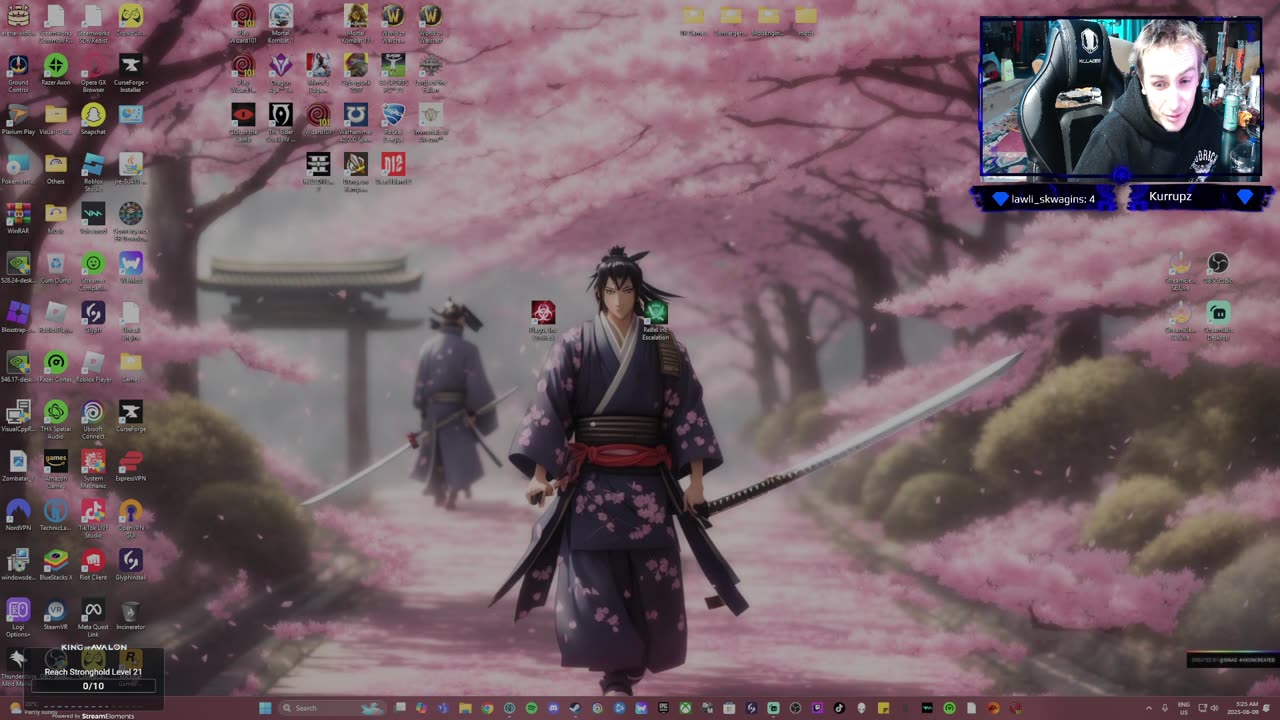Click the Windows Start button
The width and height of the screenshot is (1280, 720).
(265, 708)
